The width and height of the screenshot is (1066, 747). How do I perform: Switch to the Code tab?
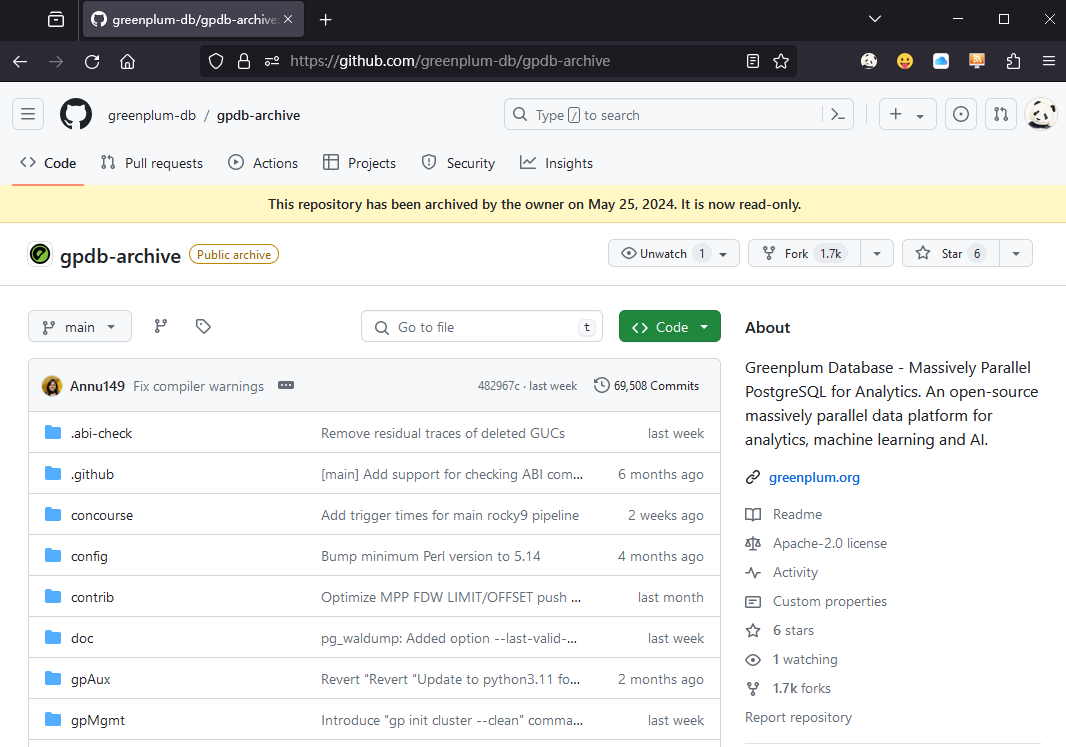point(48,163)
